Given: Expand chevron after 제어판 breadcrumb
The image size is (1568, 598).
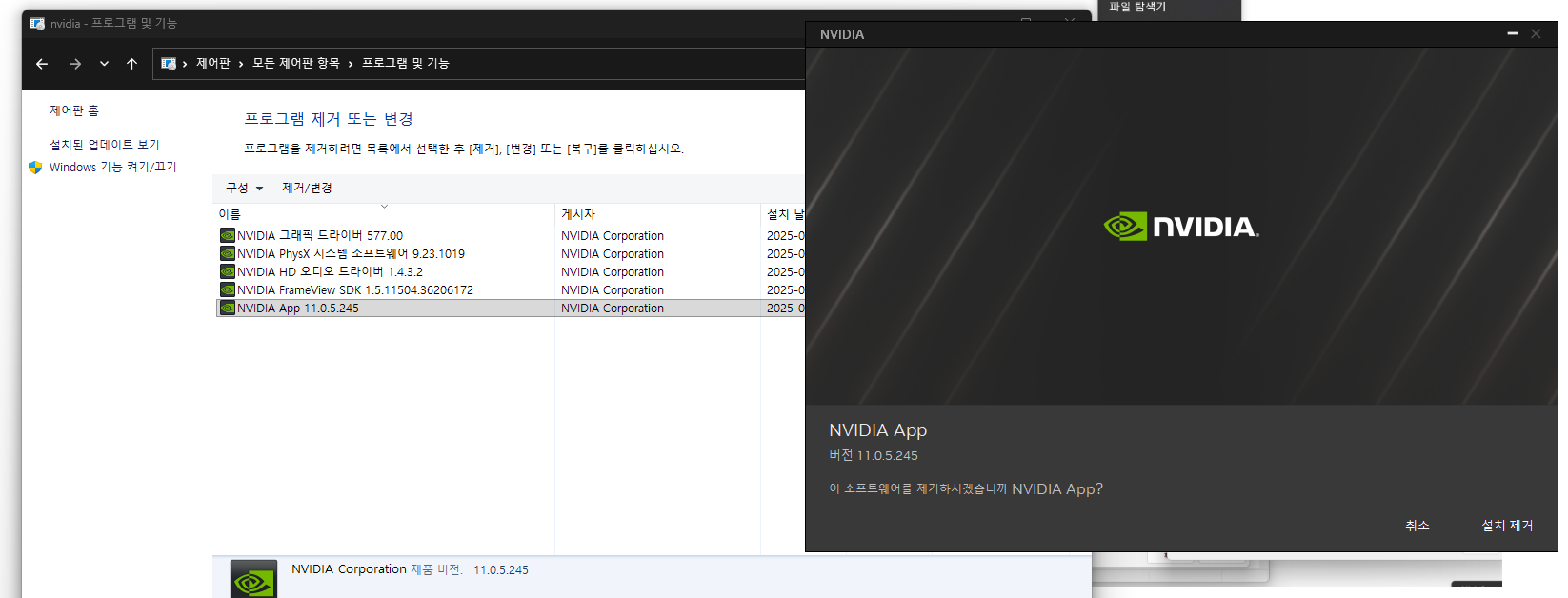Looking at the screenshot, I should [x=241, y=64].
